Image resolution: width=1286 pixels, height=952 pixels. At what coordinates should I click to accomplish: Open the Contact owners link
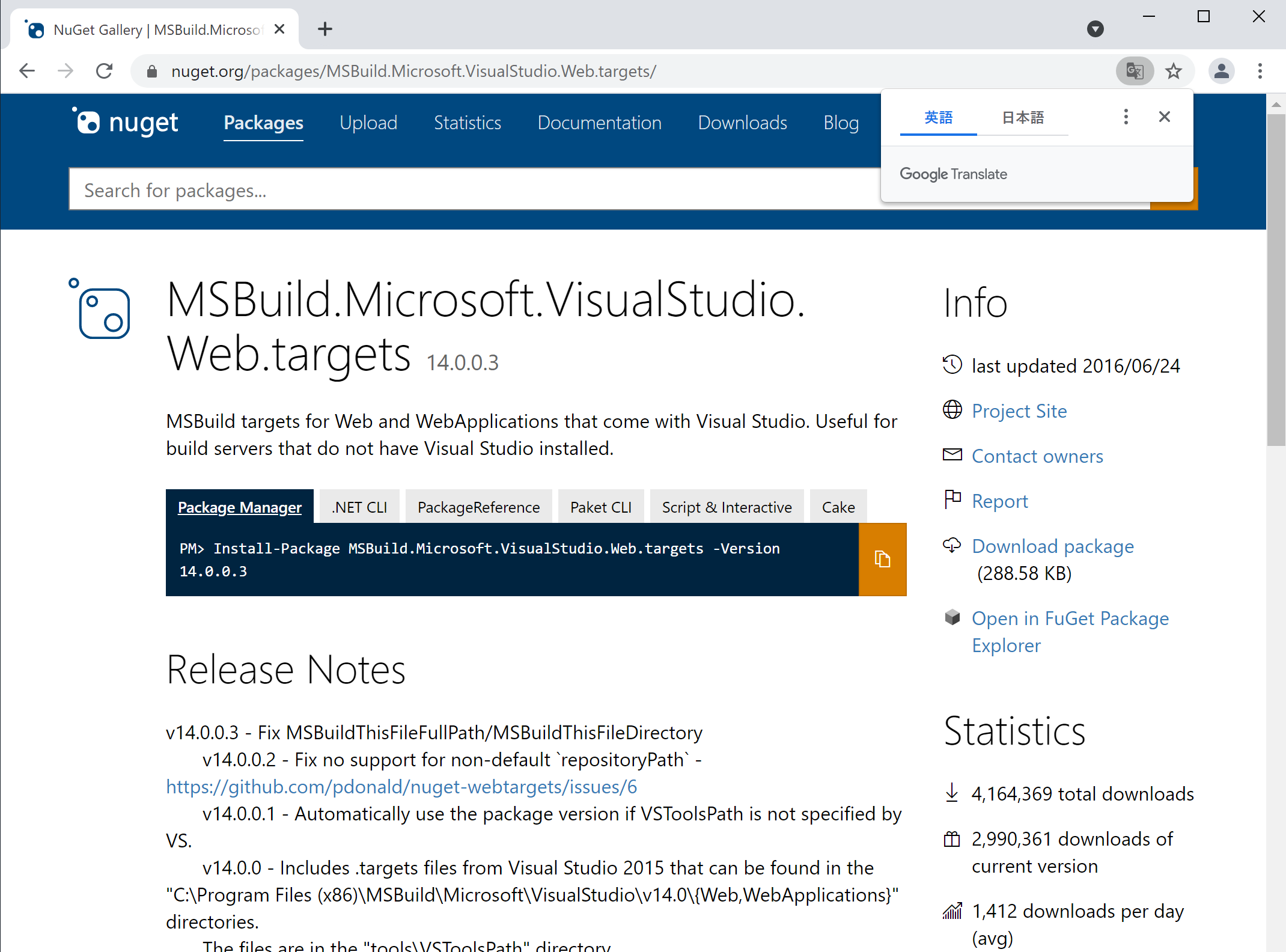point(1037,456)
